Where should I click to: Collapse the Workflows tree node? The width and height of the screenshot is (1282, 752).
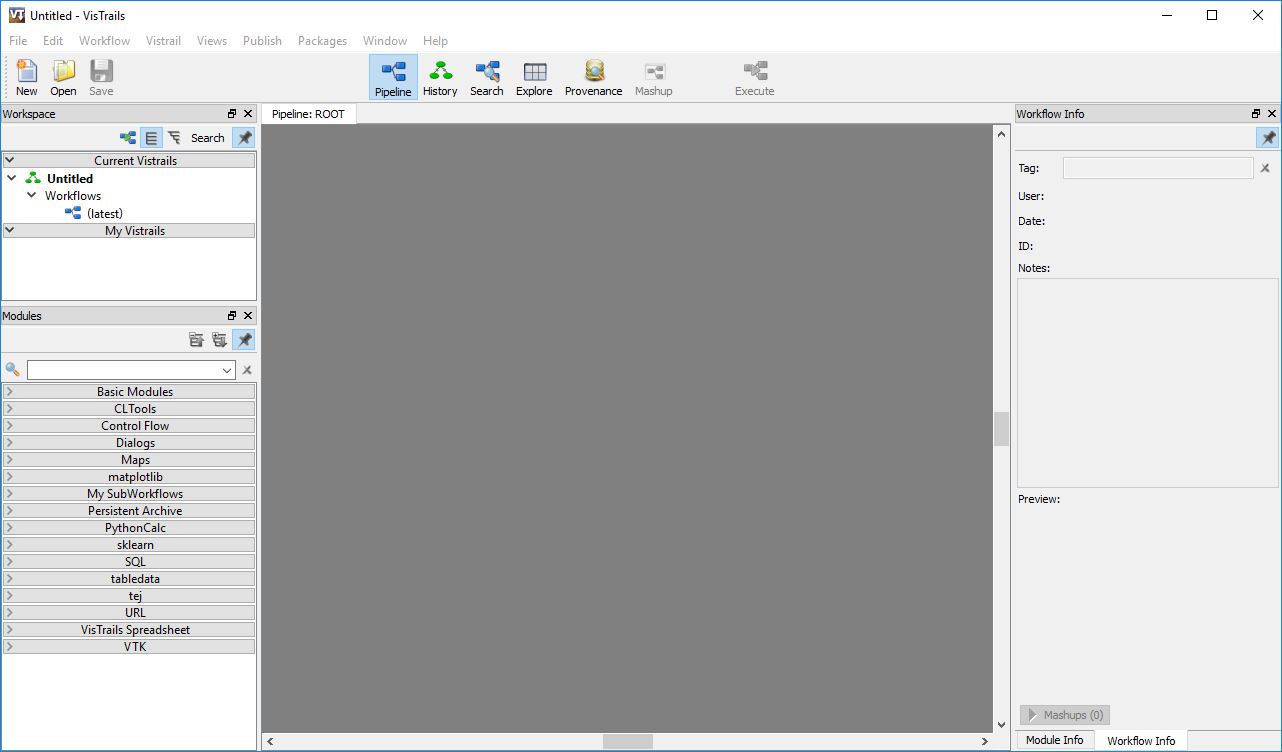[x=32, y=196]
